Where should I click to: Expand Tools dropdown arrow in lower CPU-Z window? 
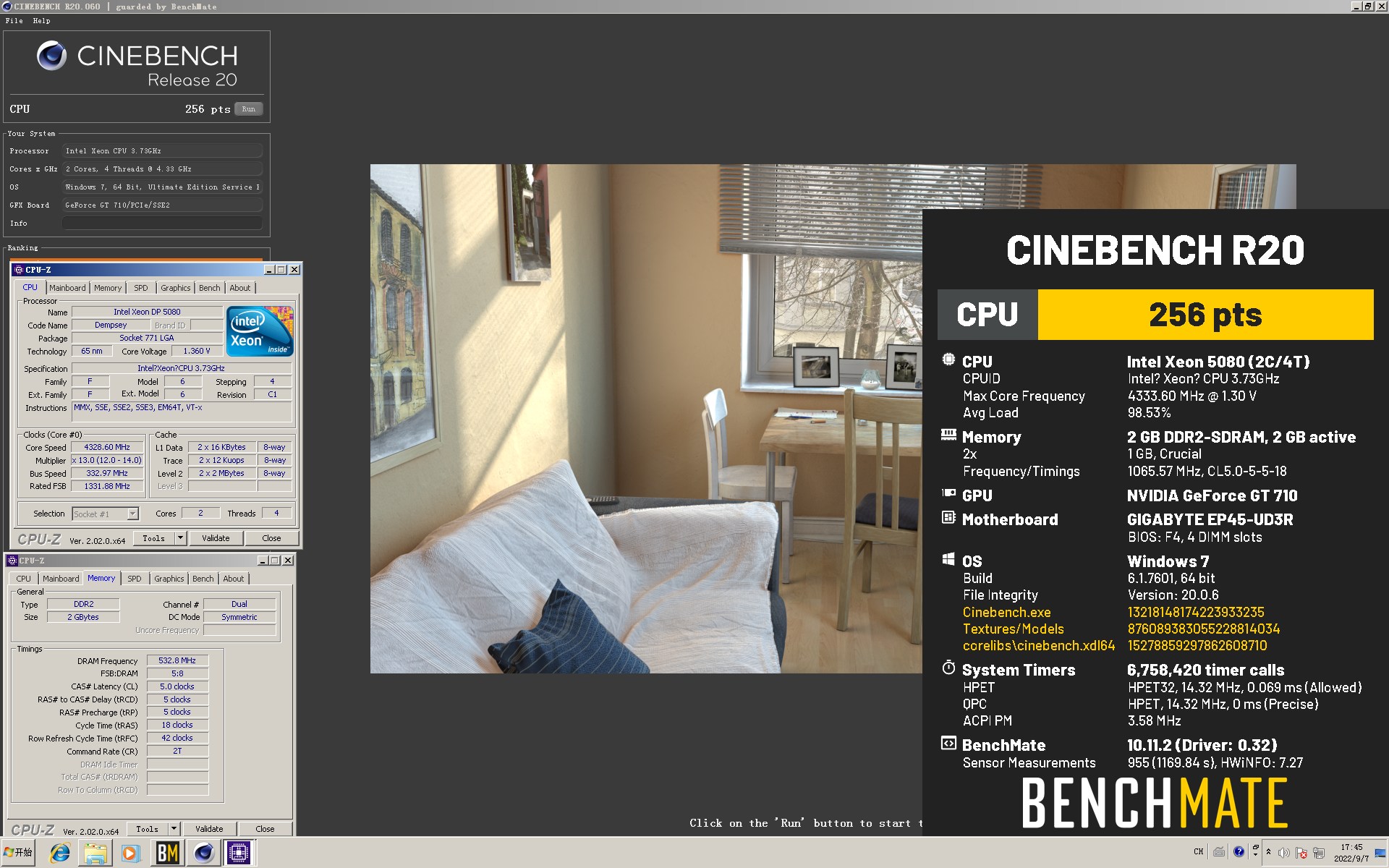(174, 829)
